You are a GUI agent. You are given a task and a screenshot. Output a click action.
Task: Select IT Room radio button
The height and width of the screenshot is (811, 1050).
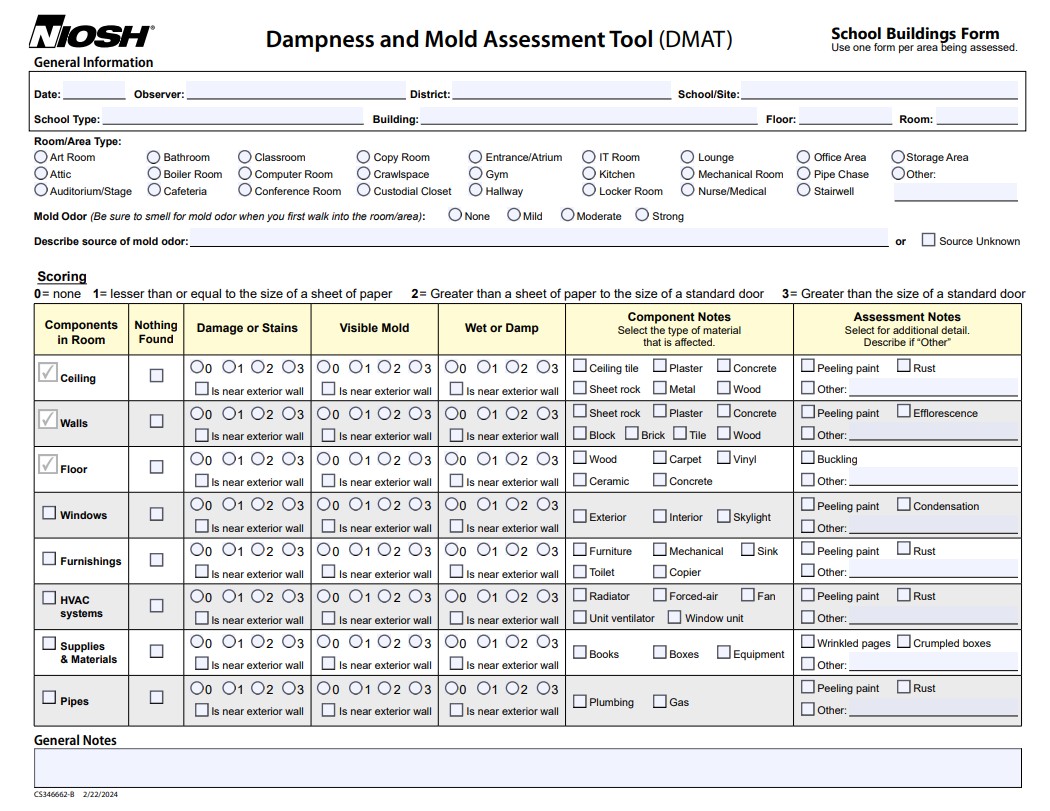[x=589, y=157]
